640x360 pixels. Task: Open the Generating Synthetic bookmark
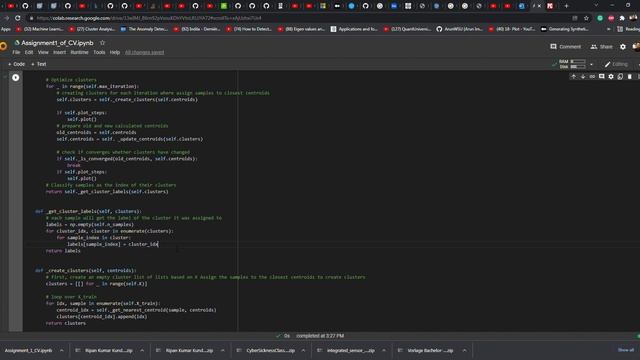(564, 29)
